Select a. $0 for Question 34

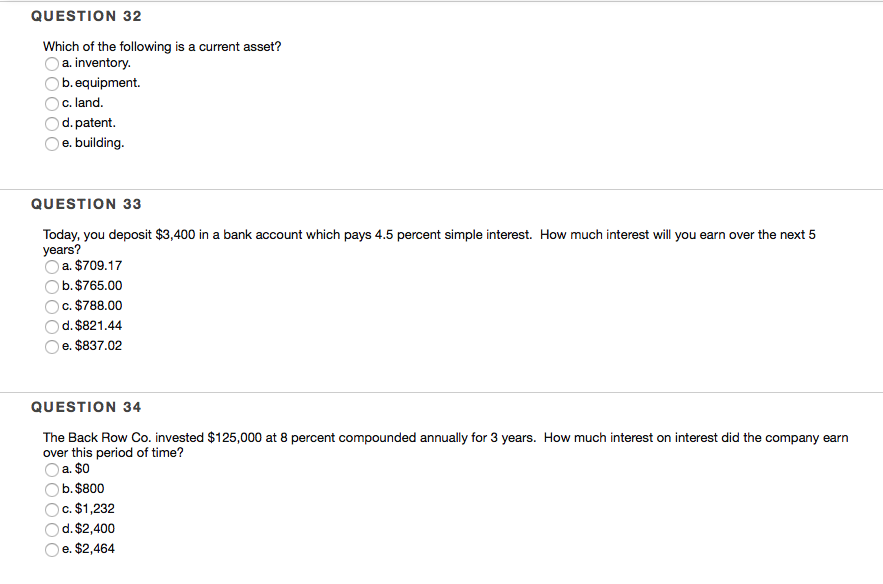pos(52,470)
